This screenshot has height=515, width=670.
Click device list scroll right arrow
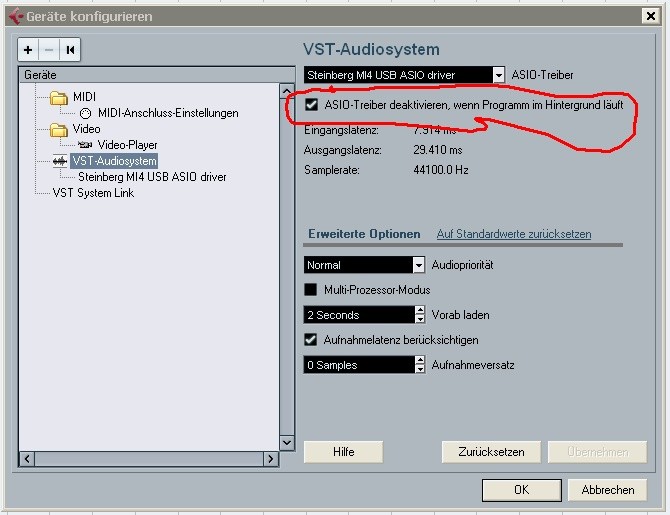point(270,459)
